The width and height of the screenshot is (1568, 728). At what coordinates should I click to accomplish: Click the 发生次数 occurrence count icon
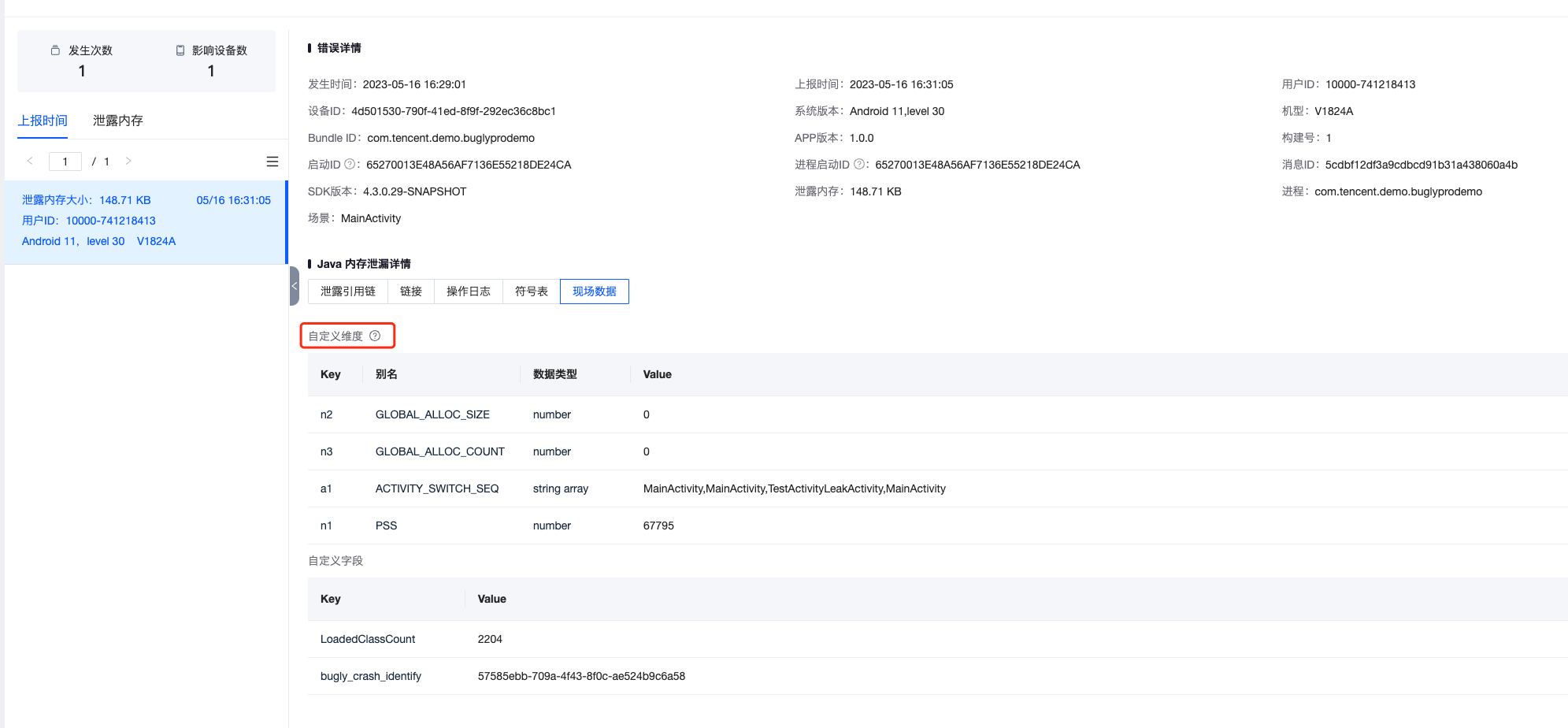55,50
